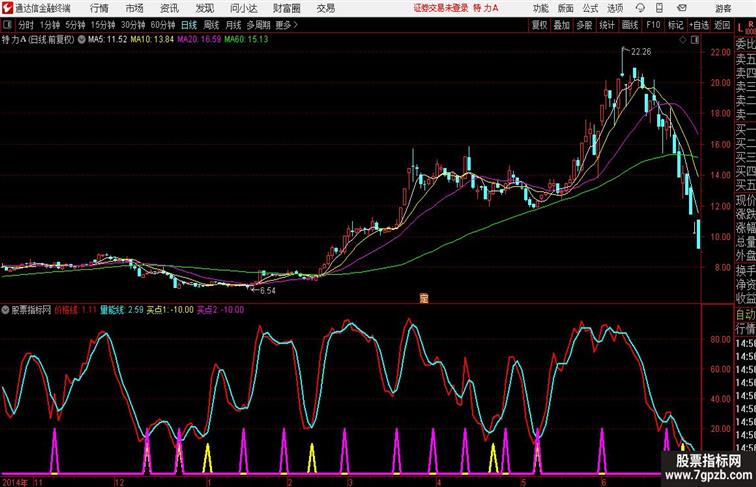Open the 问小达 menu
This screenshot has width=756, height=487.
(243, 8)
